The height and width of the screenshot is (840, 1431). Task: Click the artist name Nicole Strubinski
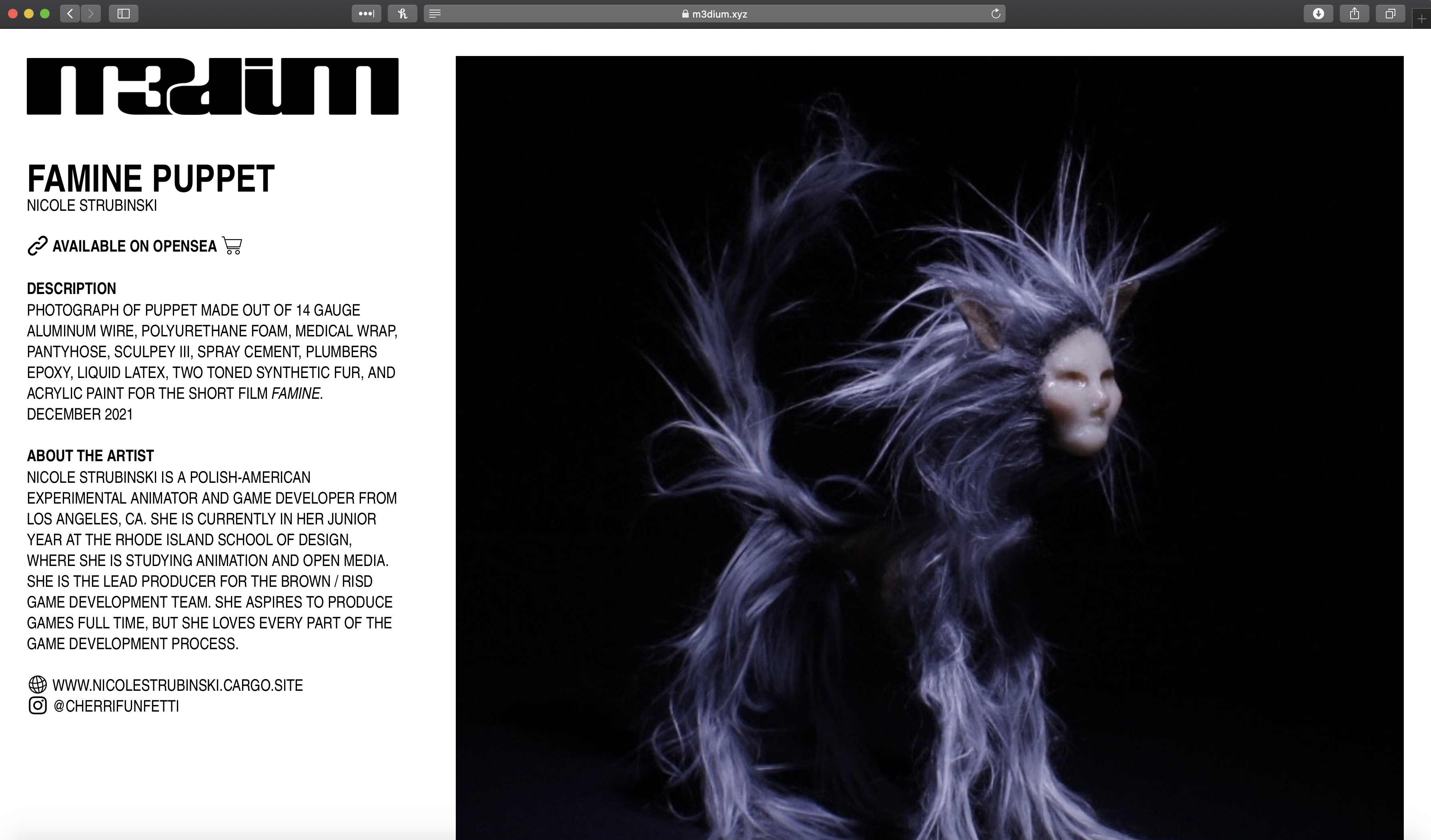click(x=92, y=206)
